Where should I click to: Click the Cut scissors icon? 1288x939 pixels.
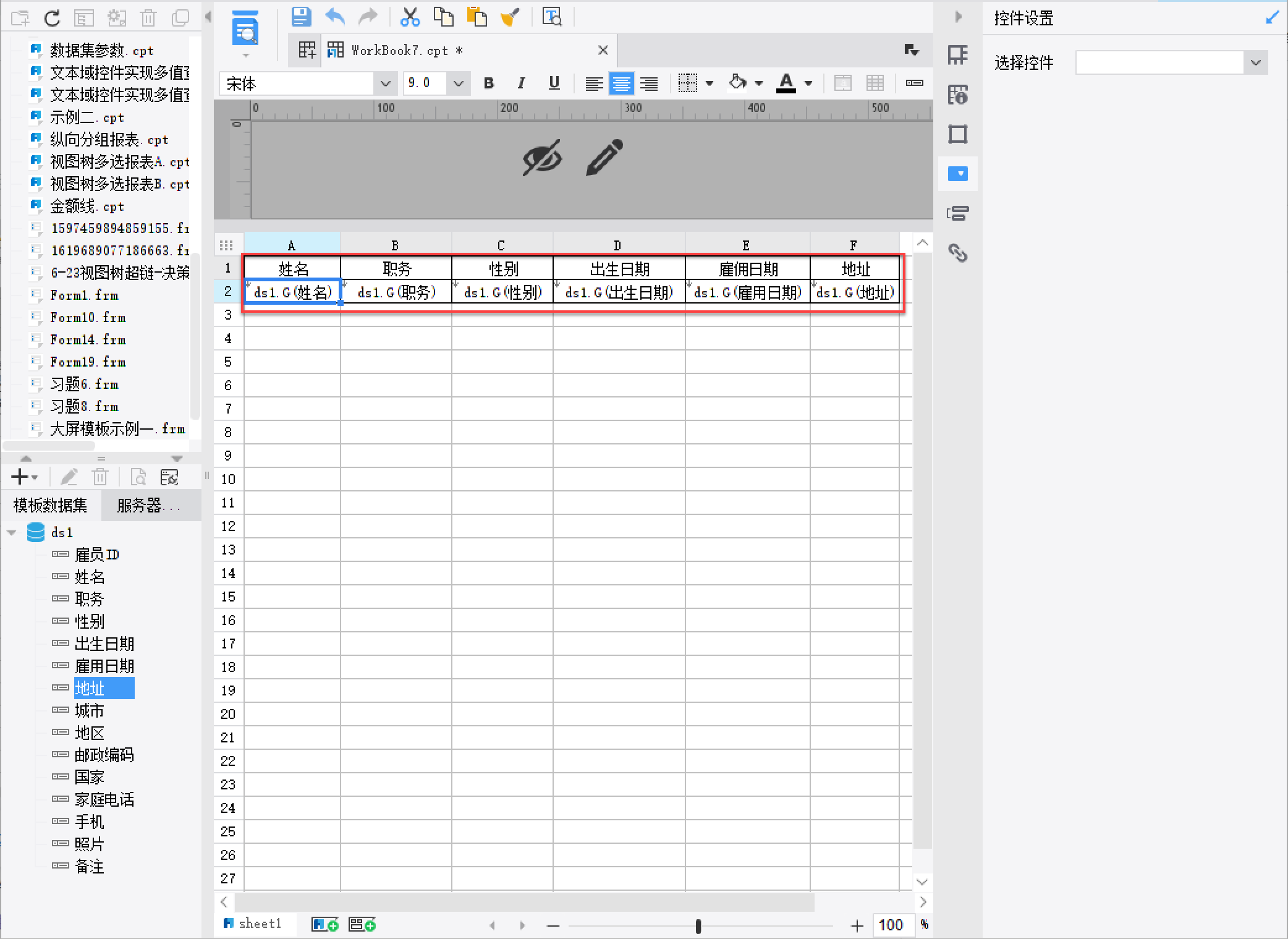point(410,17)
